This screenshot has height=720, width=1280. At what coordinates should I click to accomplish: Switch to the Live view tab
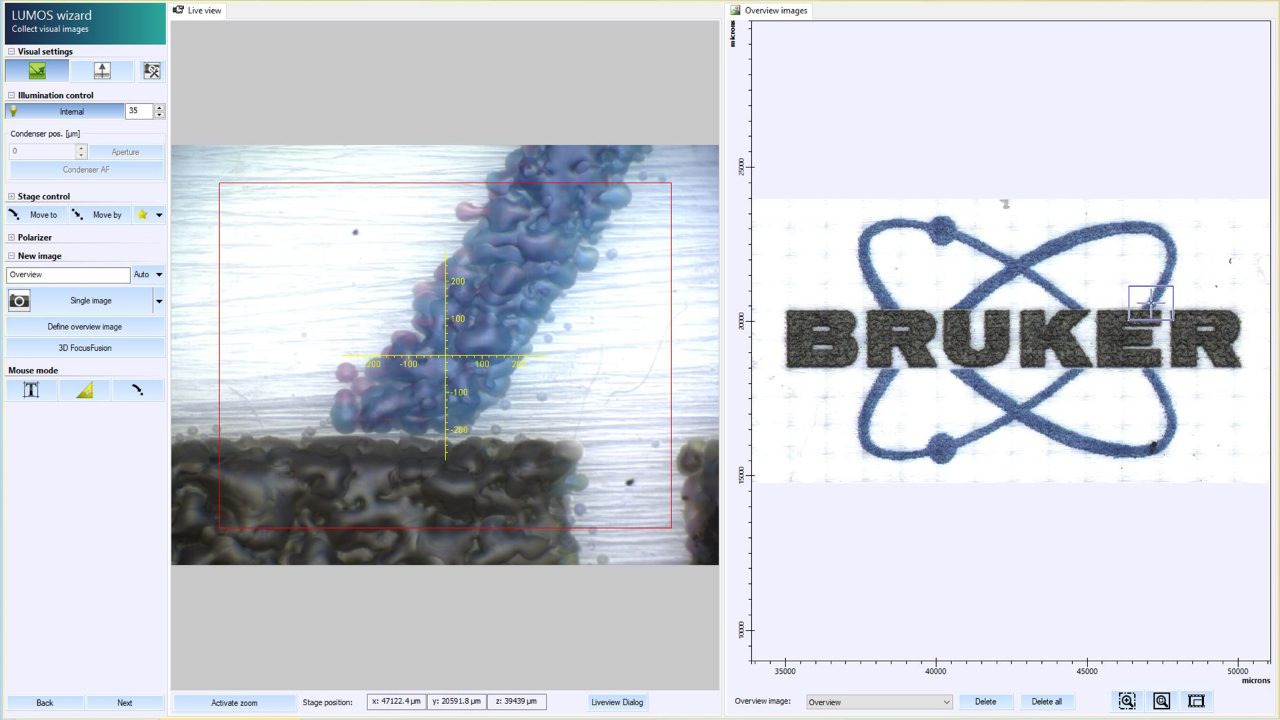[198, 10]
